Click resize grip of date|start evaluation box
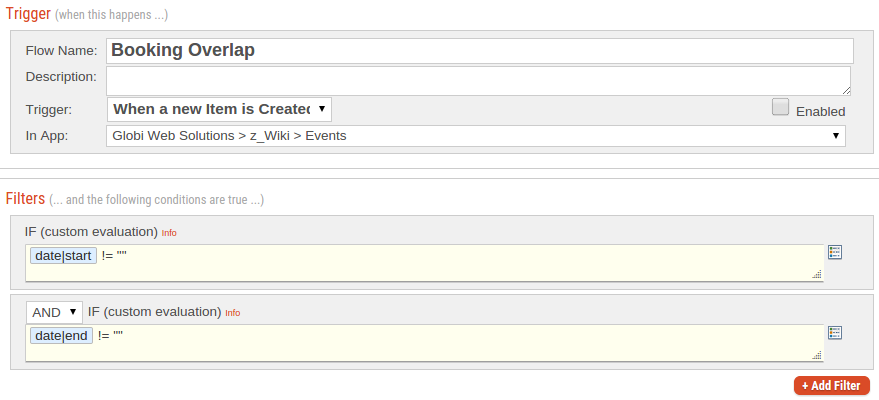 tap(817, 274)
